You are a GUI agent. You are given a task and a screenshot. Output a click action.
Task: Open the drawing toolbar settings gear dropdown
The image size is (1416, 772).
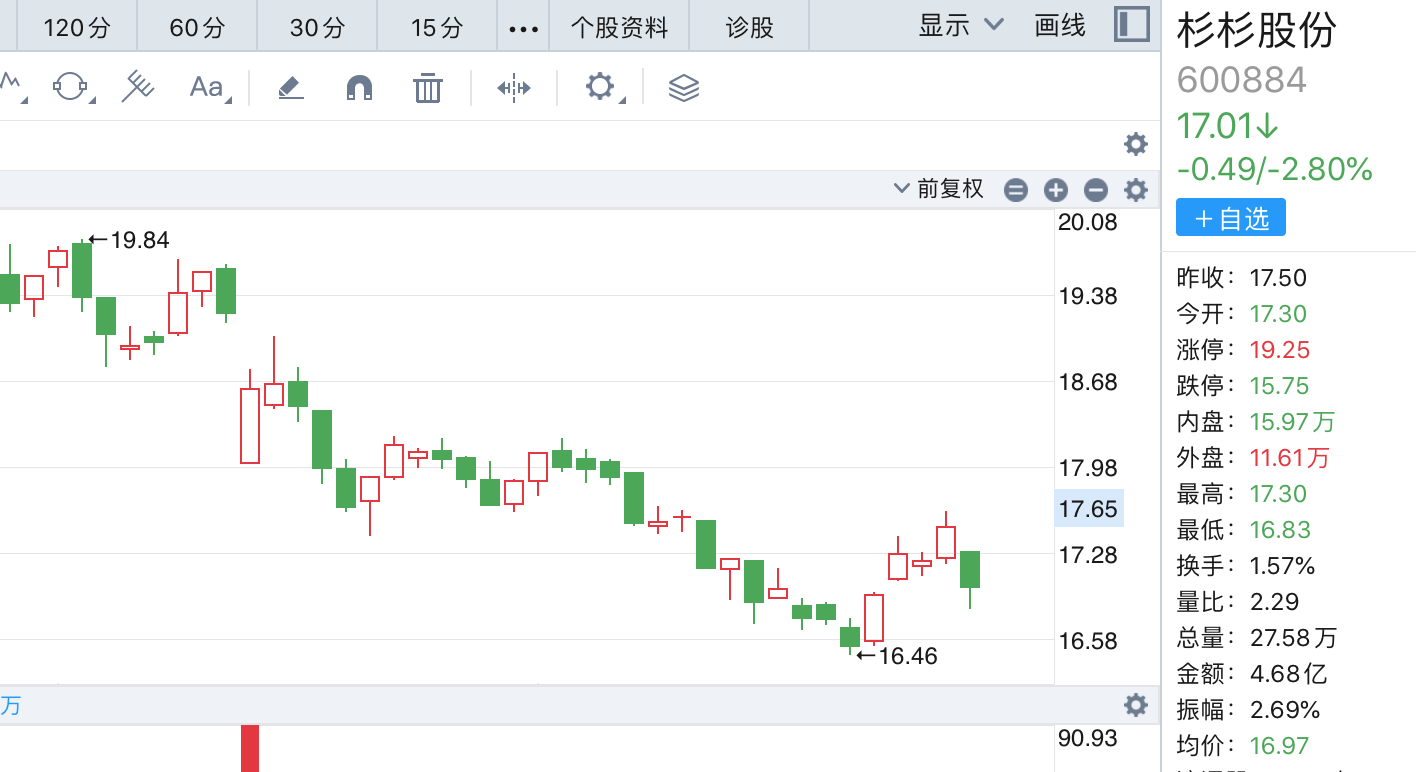point(601,88)
